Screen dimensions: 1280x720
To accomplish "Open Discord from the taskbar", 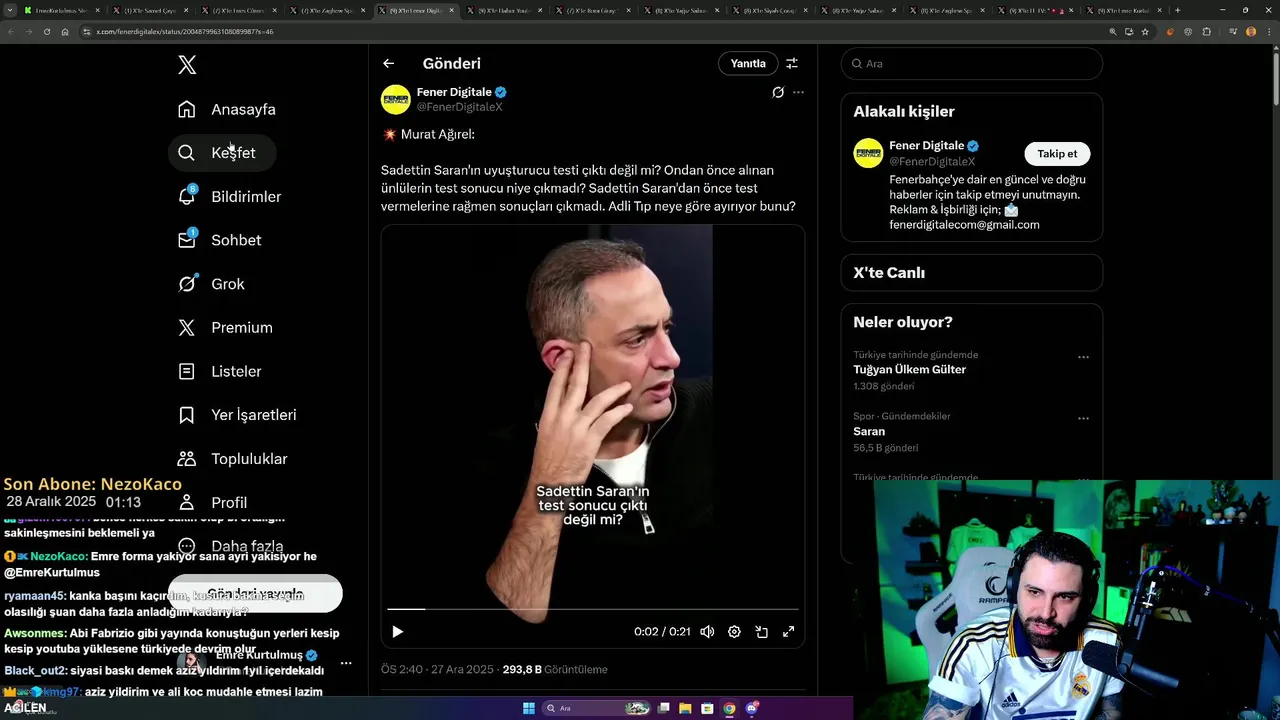I will (x=752, y=708).
